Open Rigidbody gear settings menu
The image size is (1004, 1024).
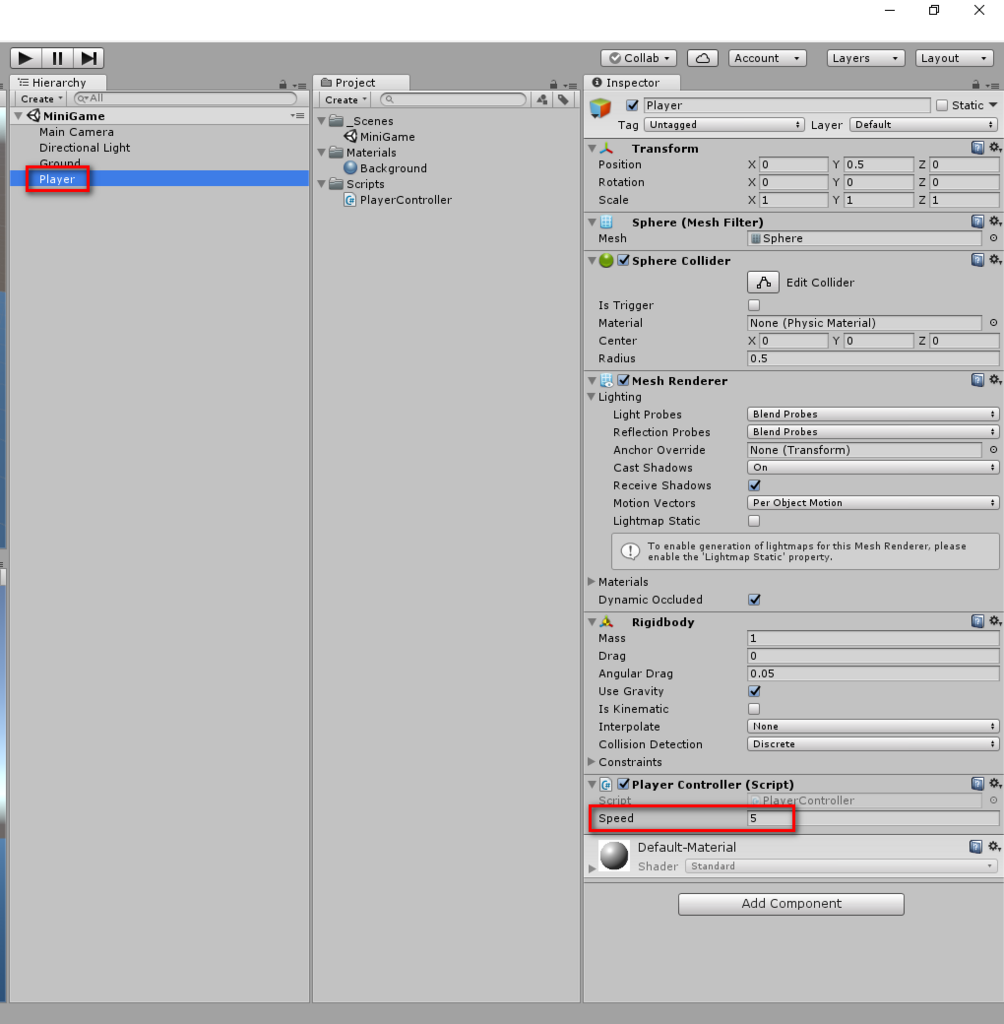pyautogui.click(x=994, y=621)
